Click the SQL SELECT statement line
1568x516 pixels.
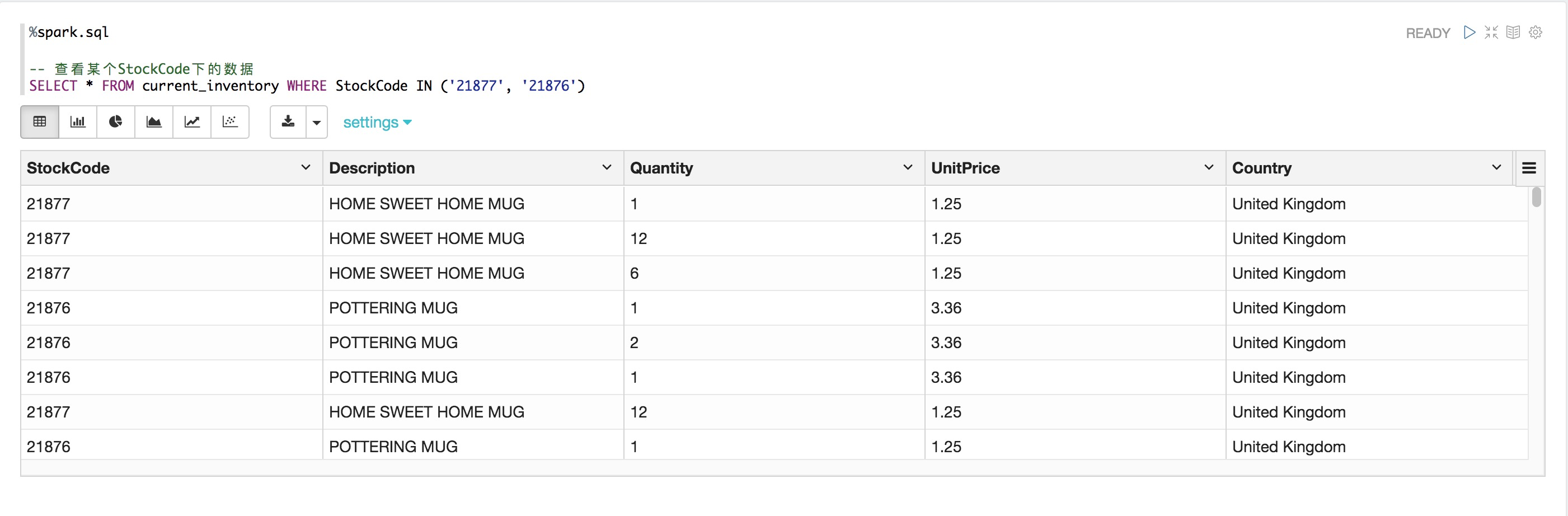[307, 86]
